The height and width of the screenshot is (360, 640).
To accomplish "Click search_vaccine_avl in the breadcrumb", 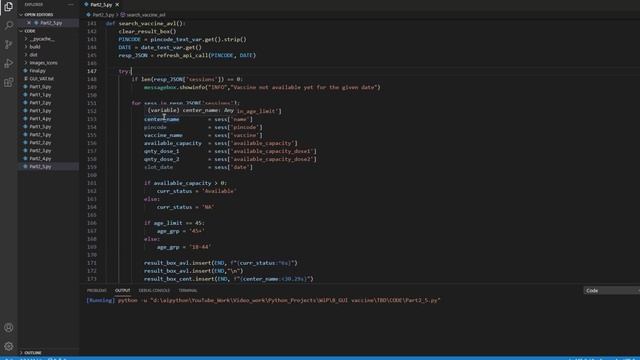I will point(146,15).
